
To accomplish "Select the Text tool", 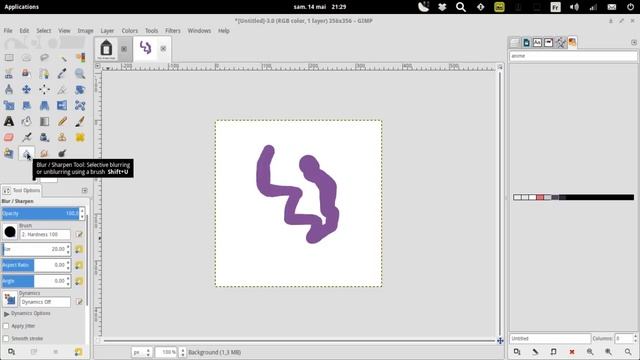I will point(9,122).
